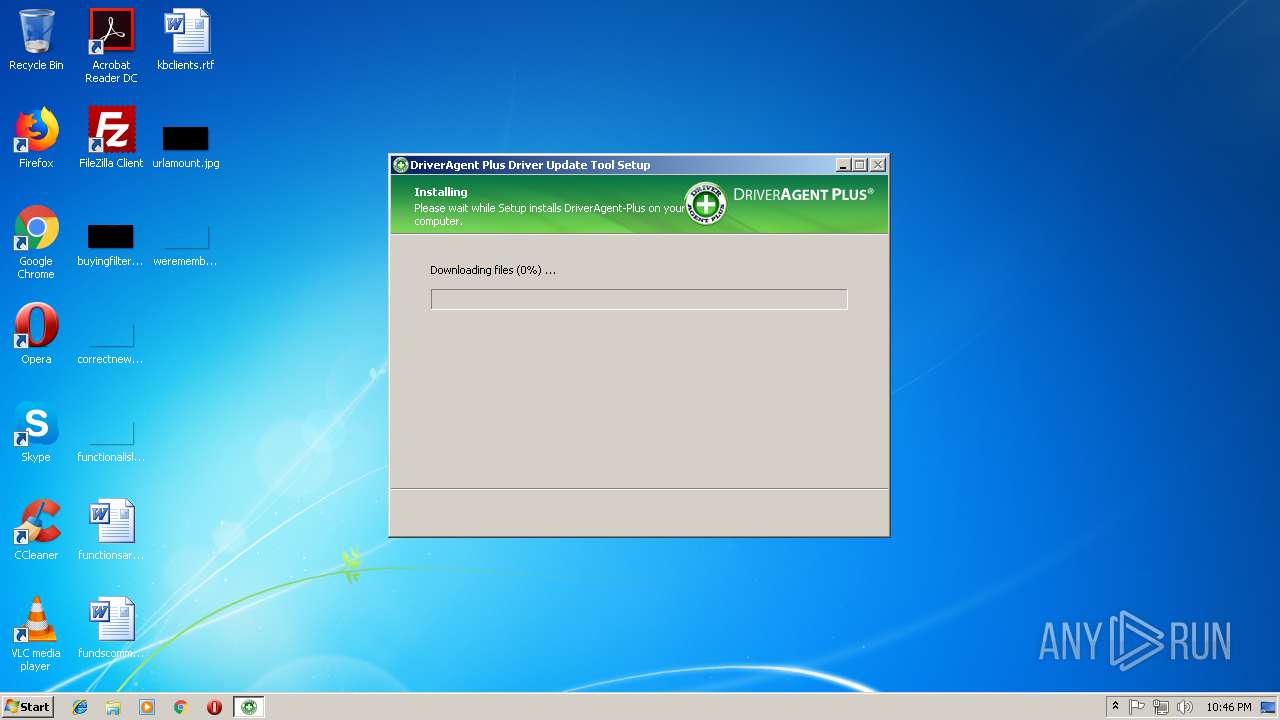Select the kbclients.rtf document icon
This screenshot has width=1280, height=720.
[x=186, y=40]
